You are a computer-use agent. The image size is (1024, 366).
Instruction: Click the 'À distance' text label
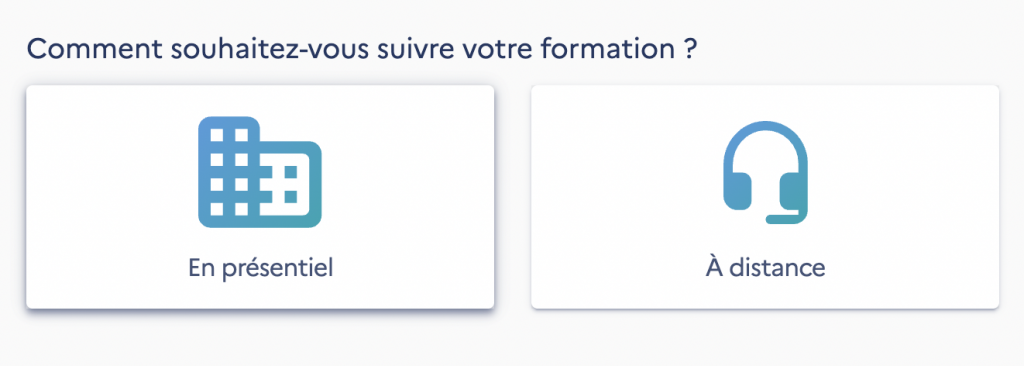click(x=765, y=267)
